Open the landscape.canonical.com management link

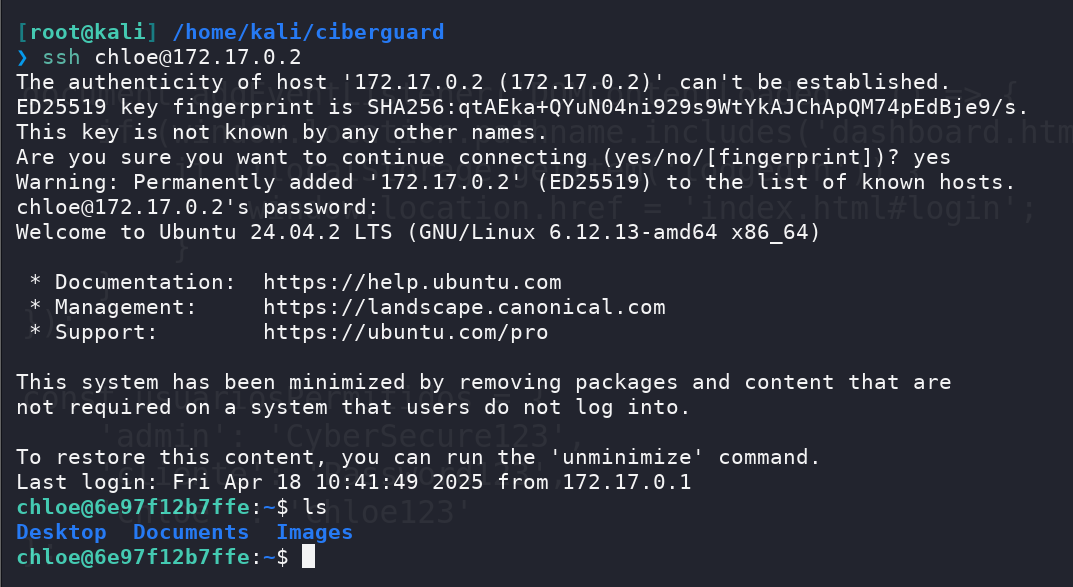coord(464,307)
